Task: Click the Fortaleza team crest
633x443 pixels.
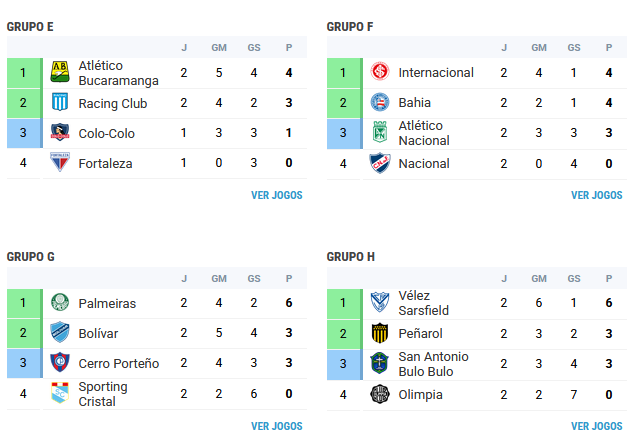Action: (x=60, y=162)
